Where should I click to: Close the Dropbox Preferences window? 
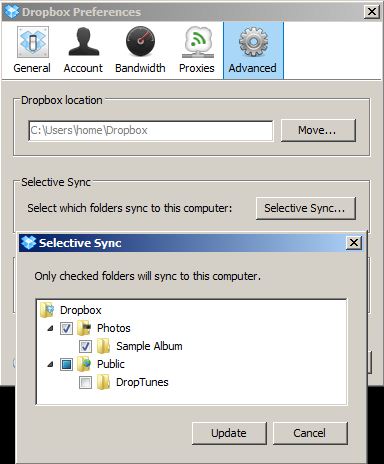click(x=372, y=12)
